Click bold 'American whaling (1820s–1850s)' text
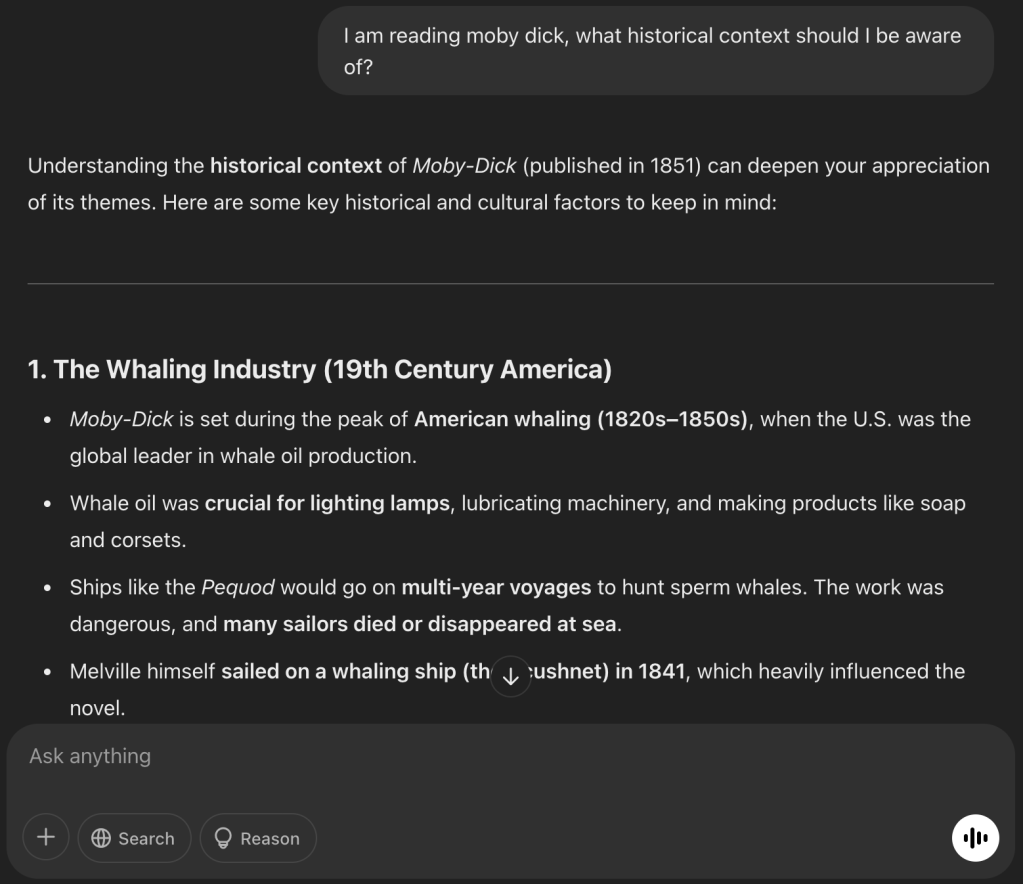 (x=581, y=419)
